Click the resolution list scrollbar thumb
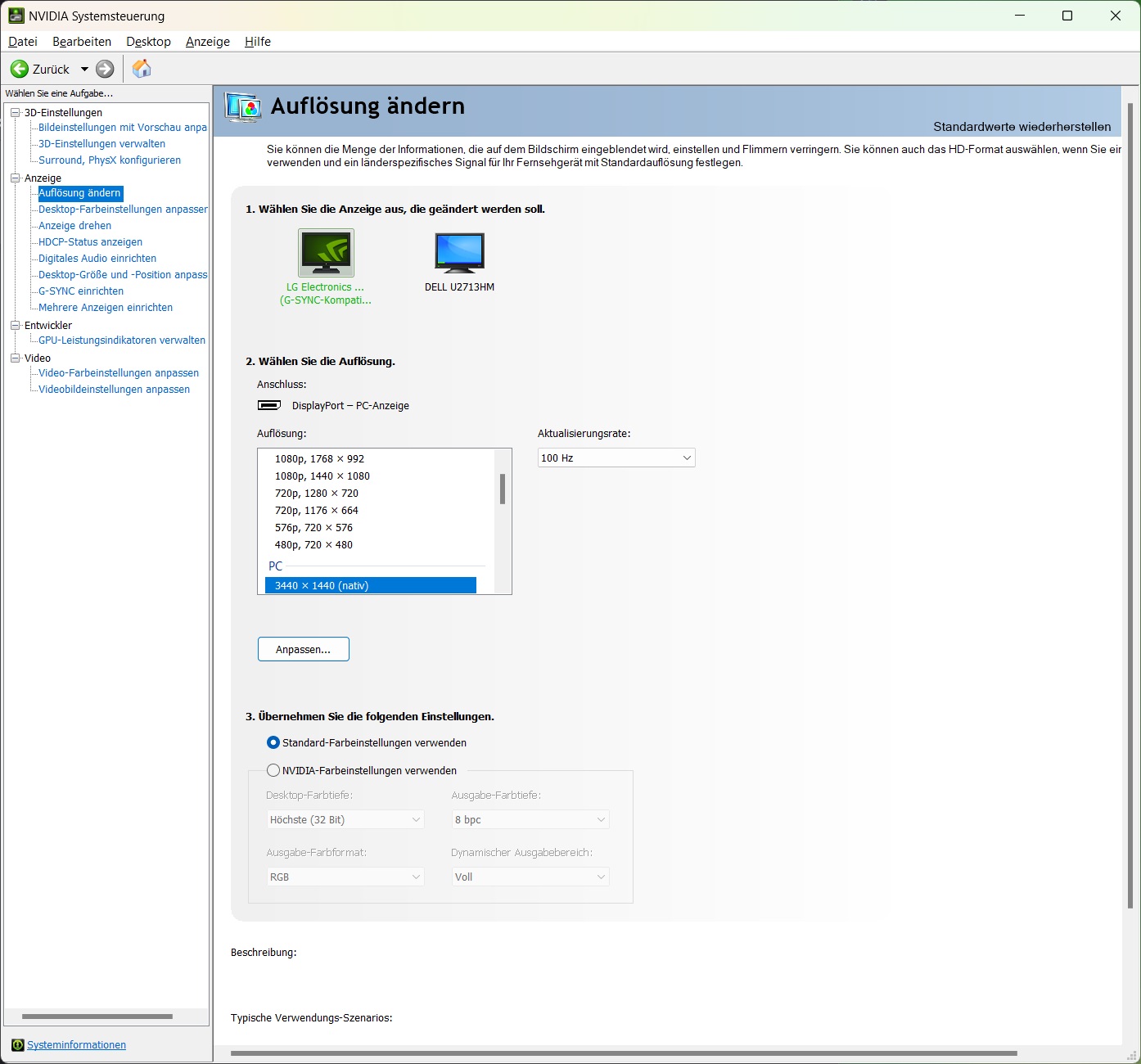Viewport: 1141px width, 1064px height. (x=503, y=489)
